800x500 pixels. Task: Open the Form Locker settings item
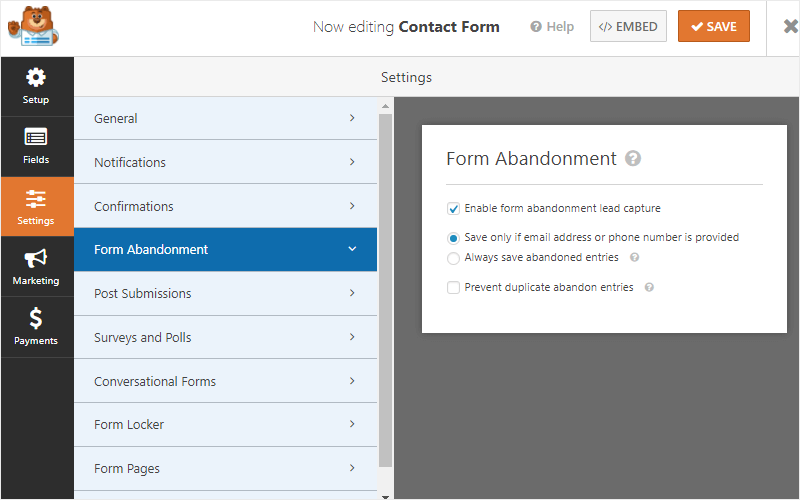[226, 424]
